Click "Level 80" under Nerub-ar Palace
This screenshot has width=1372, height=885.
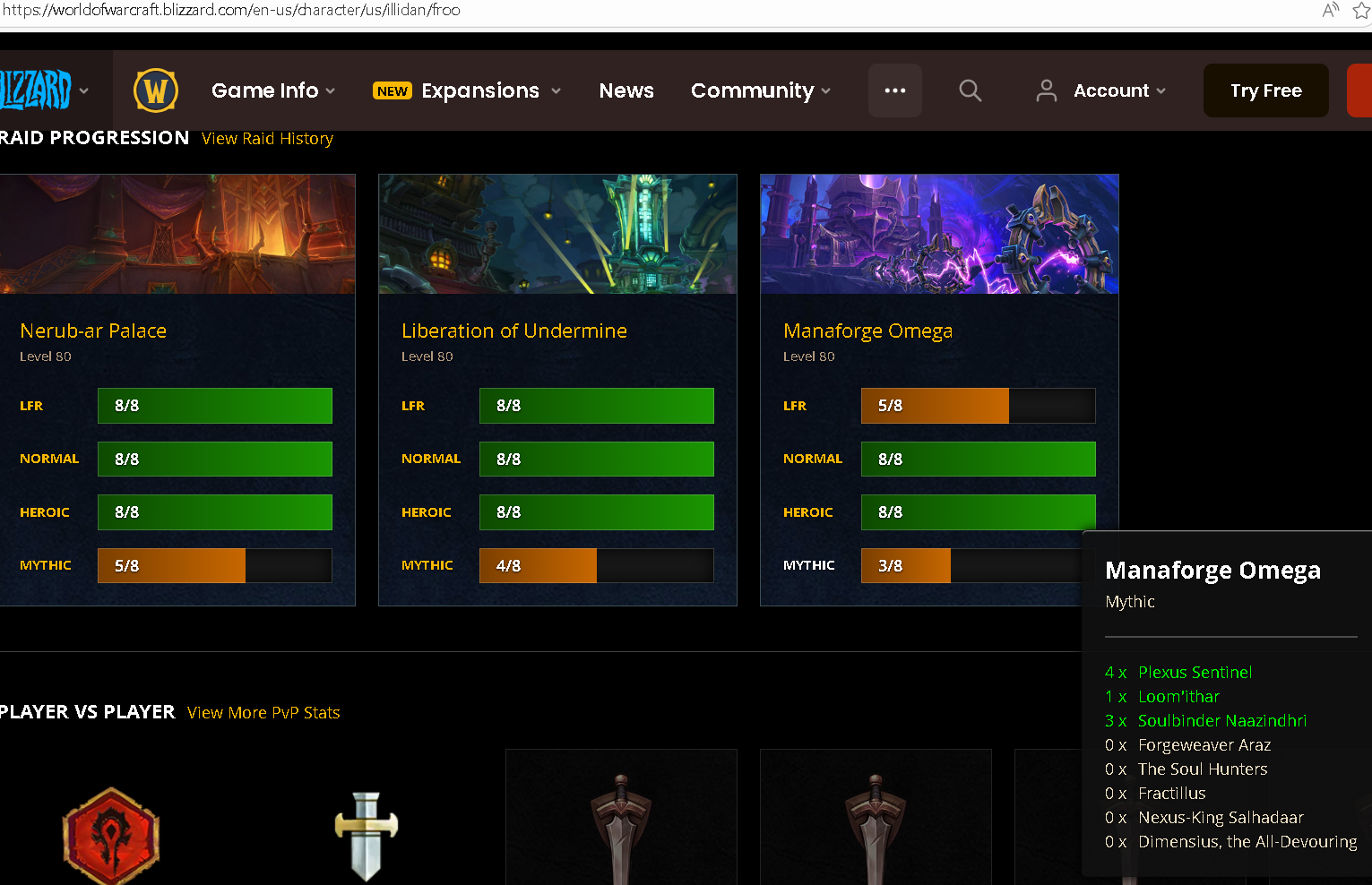[46, 357]
